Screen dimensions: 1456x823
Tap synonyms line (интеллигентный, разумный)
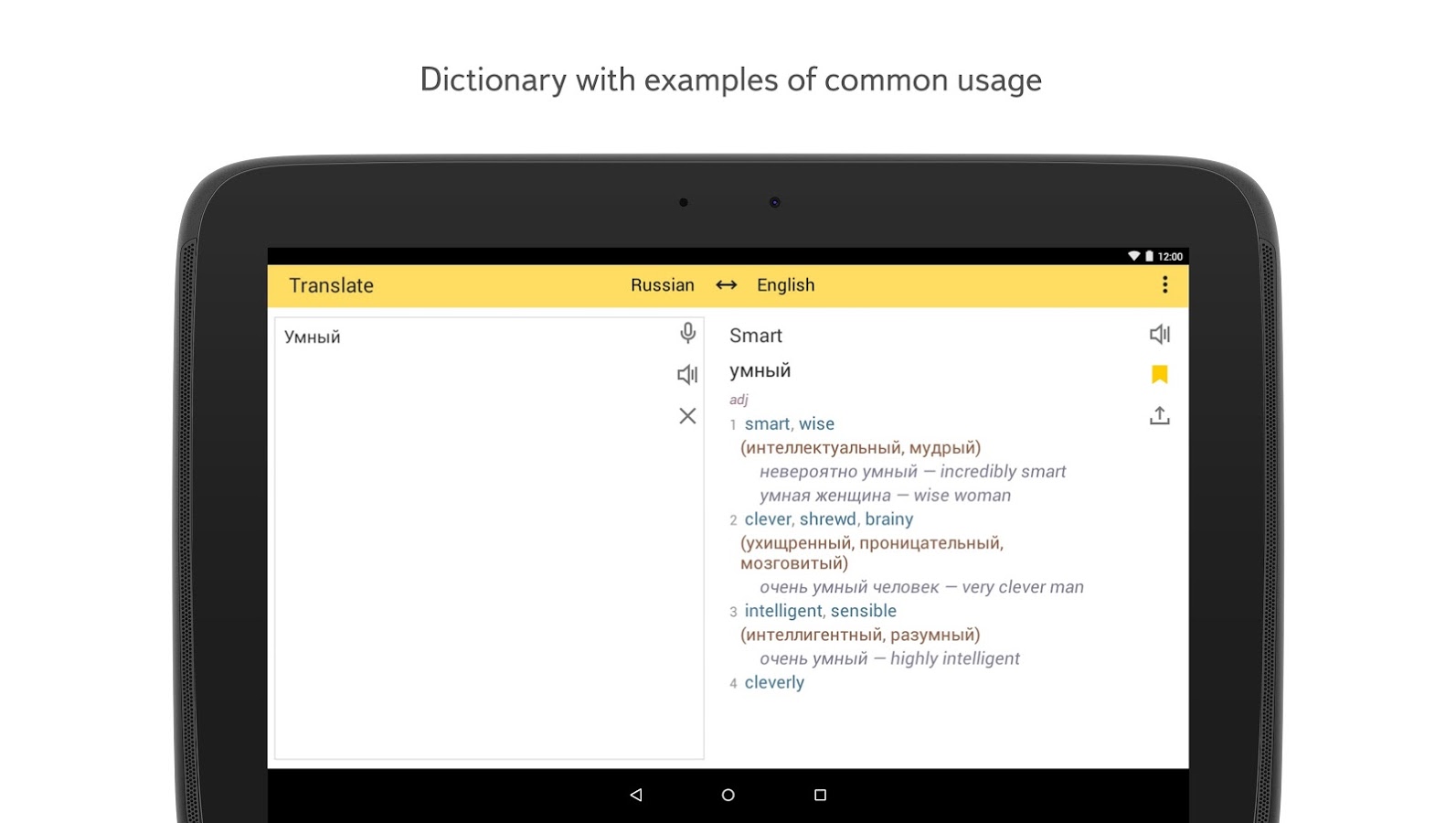point(860,635)
